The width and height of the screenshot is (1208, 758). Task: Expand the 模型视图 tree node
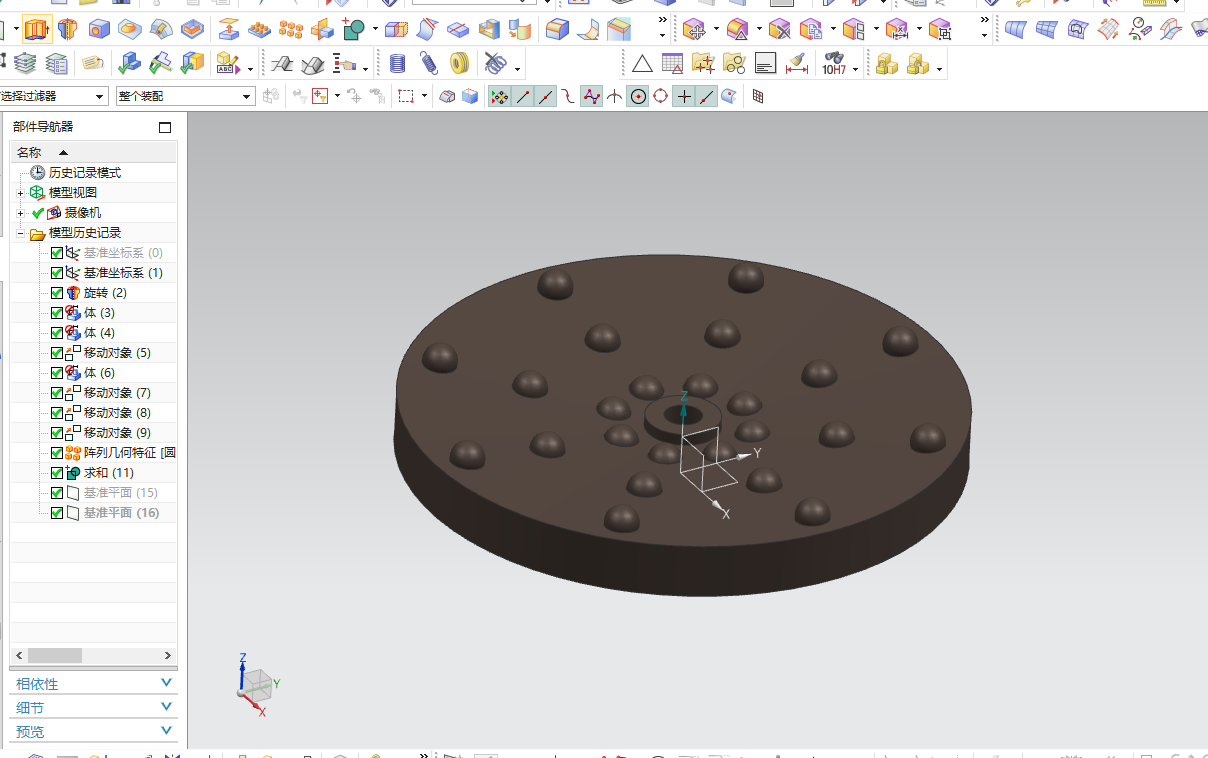(x=20, y=193)
